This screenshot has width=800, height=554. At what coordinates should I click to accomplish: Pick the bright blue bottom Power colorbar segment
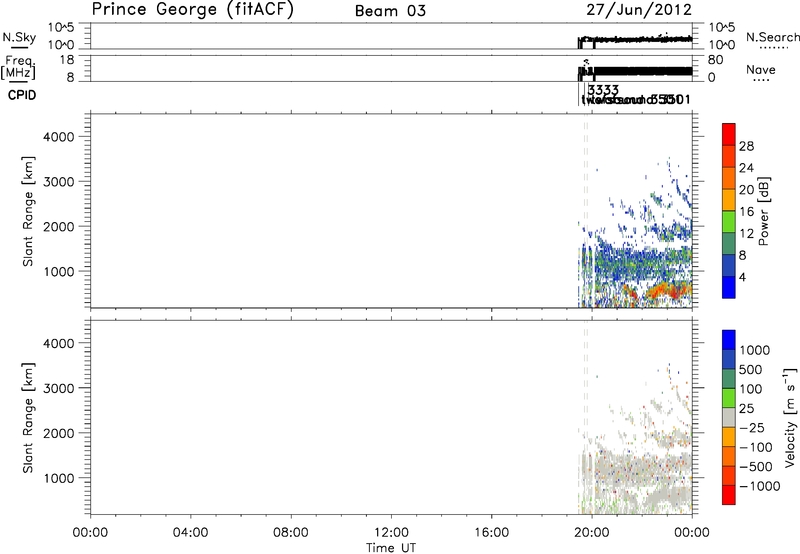[x=729, y=288]
